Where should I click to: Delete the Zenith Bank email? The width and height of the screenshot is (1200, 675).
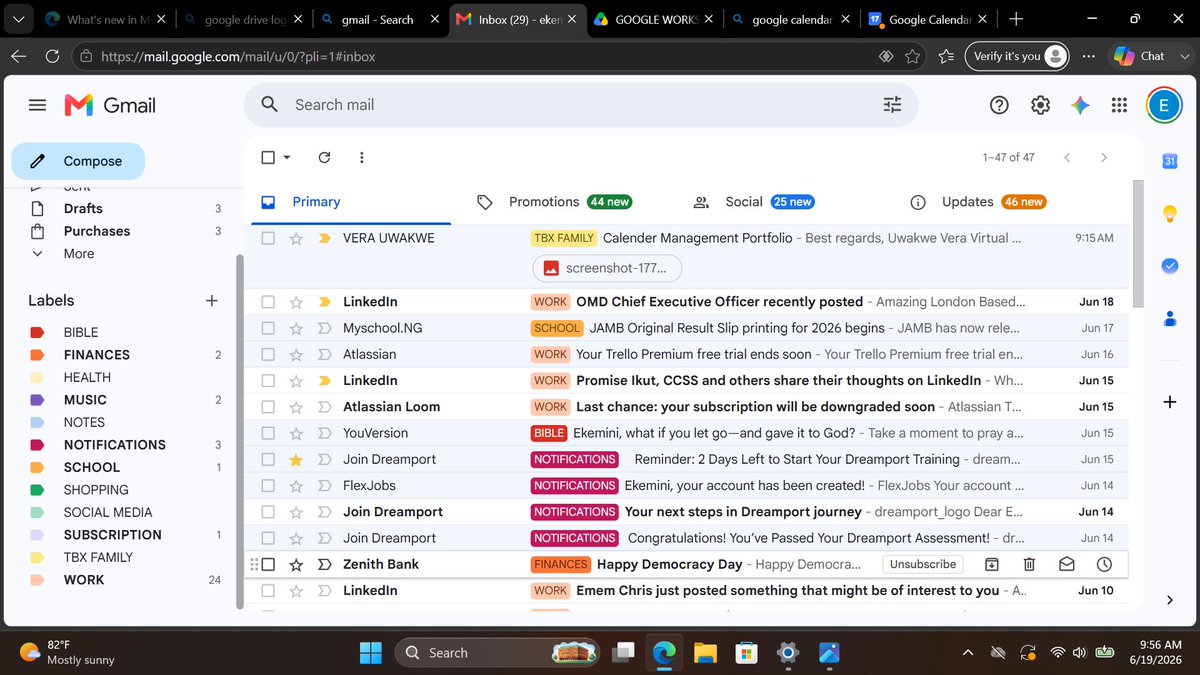click(x=1029, y=564)
